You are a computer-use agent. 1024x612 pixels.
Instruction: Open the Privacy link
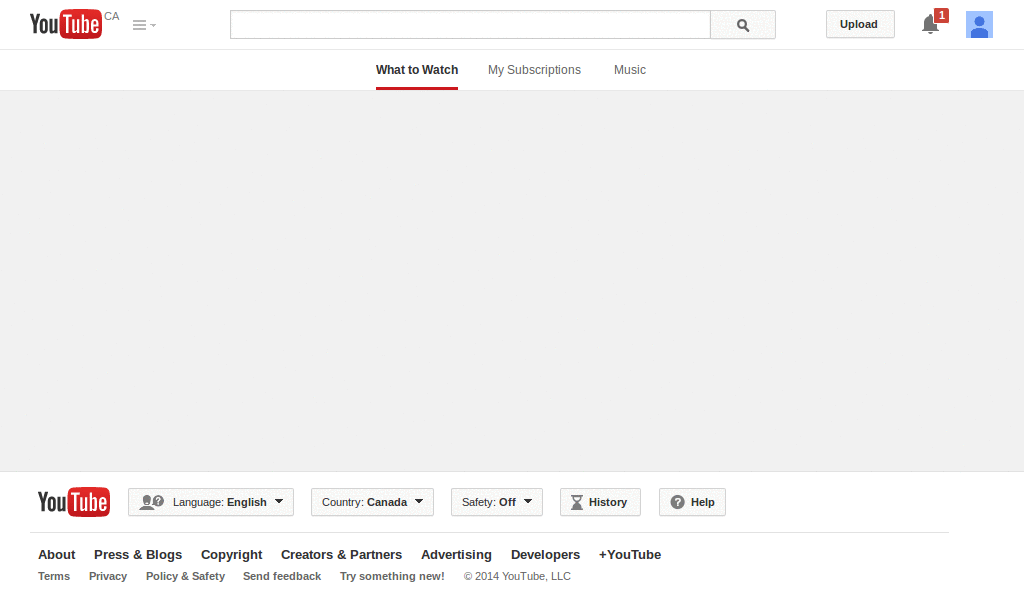(x=108, y=576)
